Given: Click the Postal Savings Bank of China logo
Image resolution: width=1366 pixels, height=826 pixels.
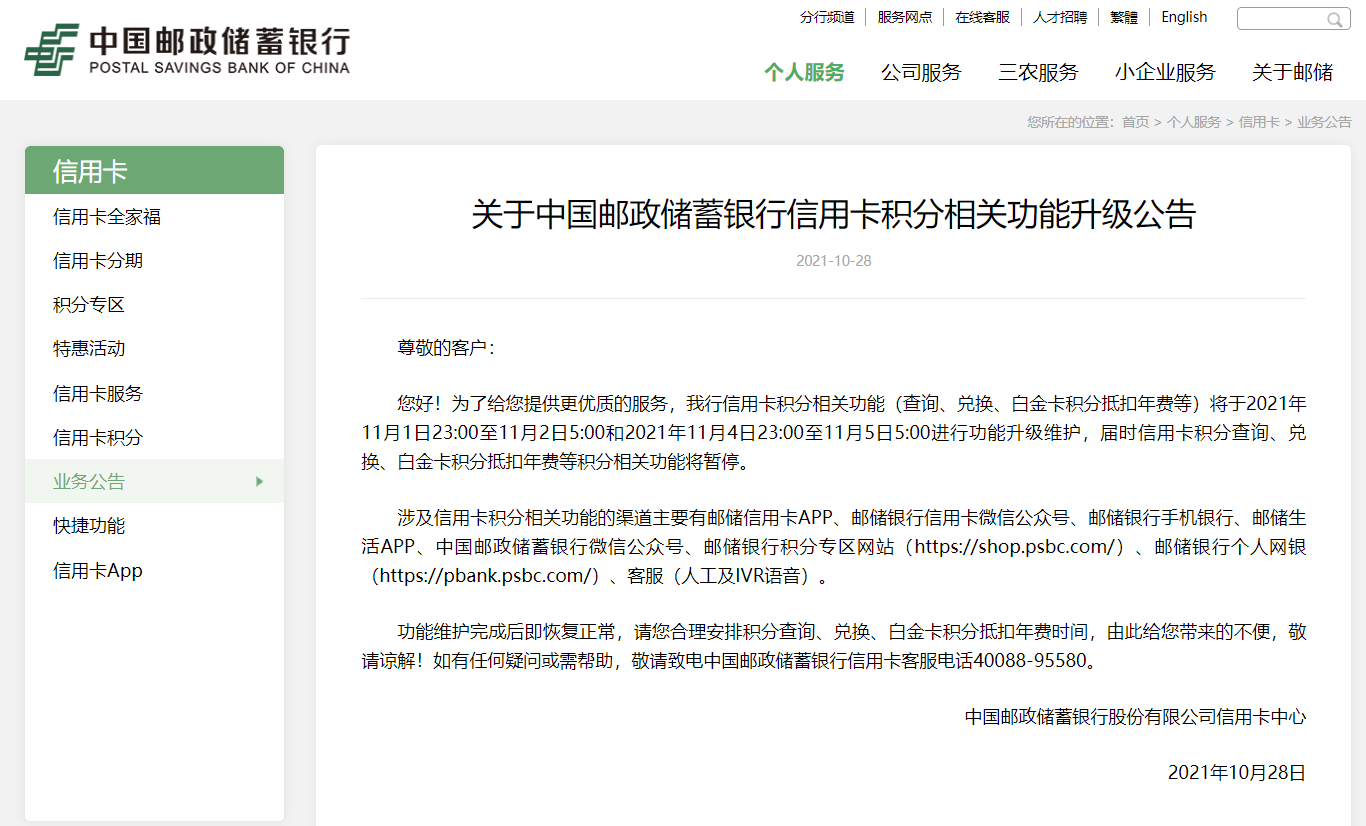Looking at the screenshot, I should click(x=187, y=50).
